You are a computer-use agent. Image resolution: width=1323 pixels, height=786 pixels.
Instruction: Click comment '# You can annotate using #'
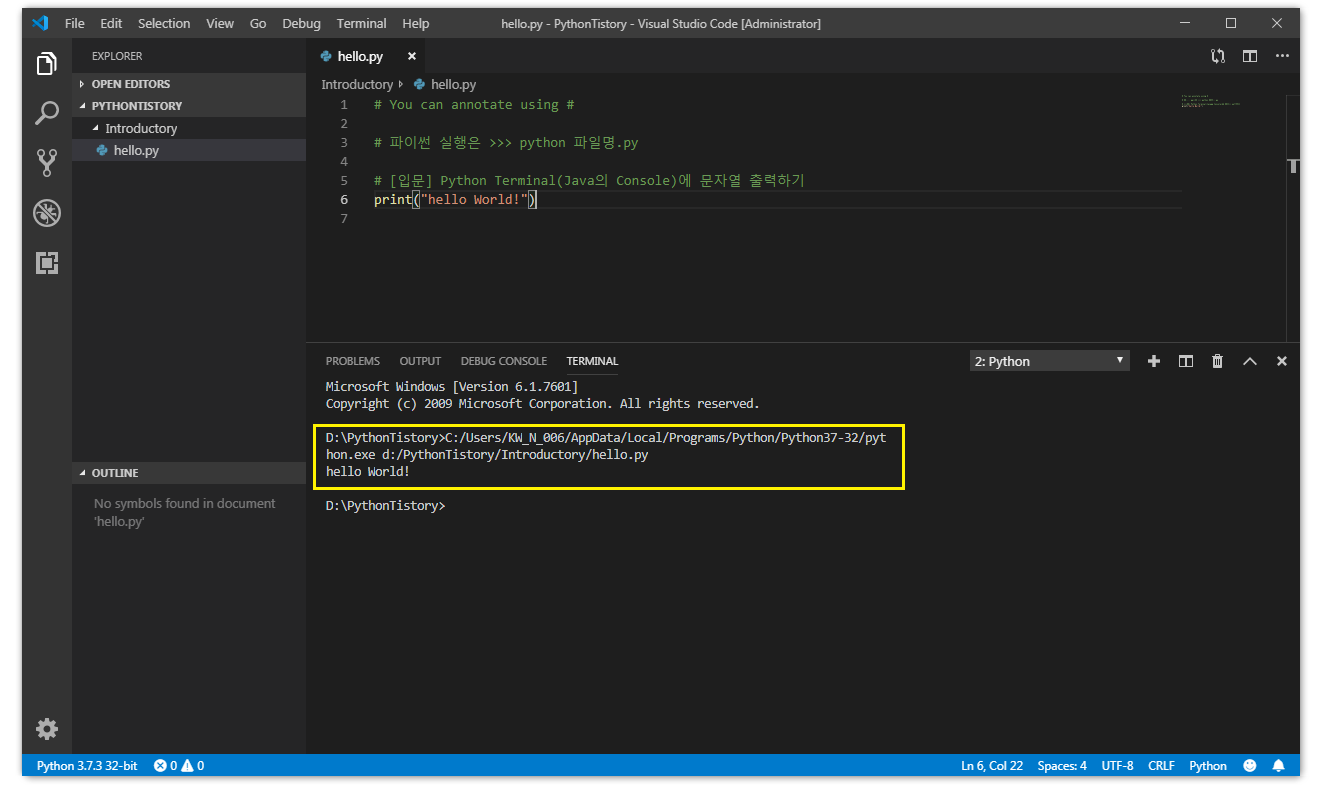474,105
